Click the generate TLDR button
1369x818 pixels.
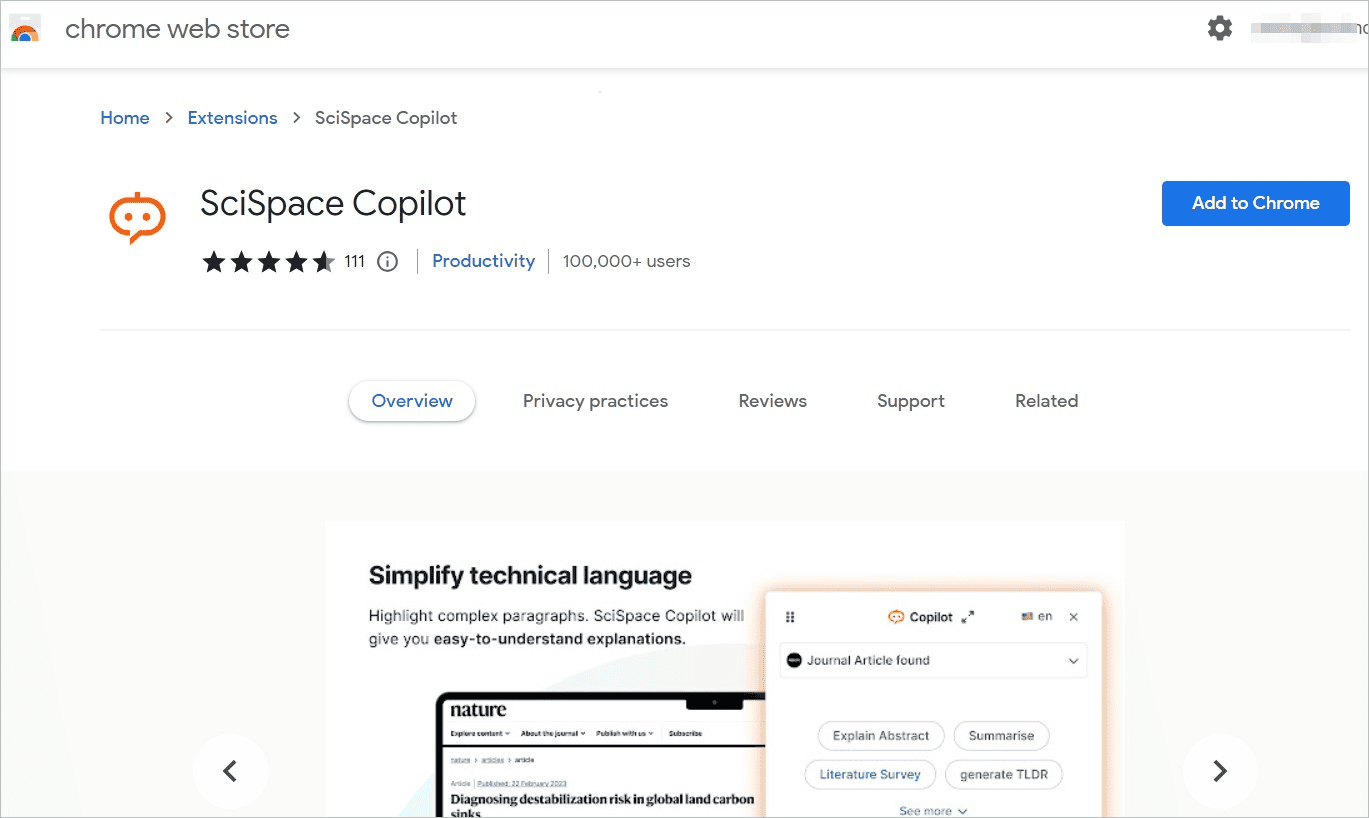(x=1003, y=774)
